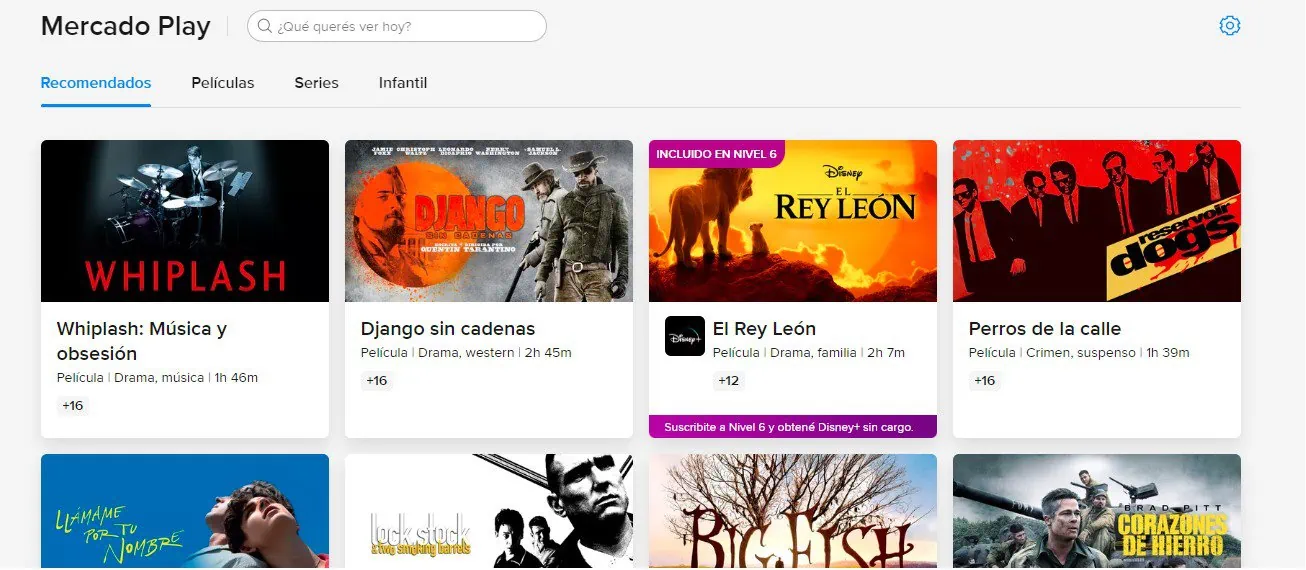Switch to the Películas tab
Image resolution: width=1306 pixels, height=570 pixels.
tap(223, 83)
